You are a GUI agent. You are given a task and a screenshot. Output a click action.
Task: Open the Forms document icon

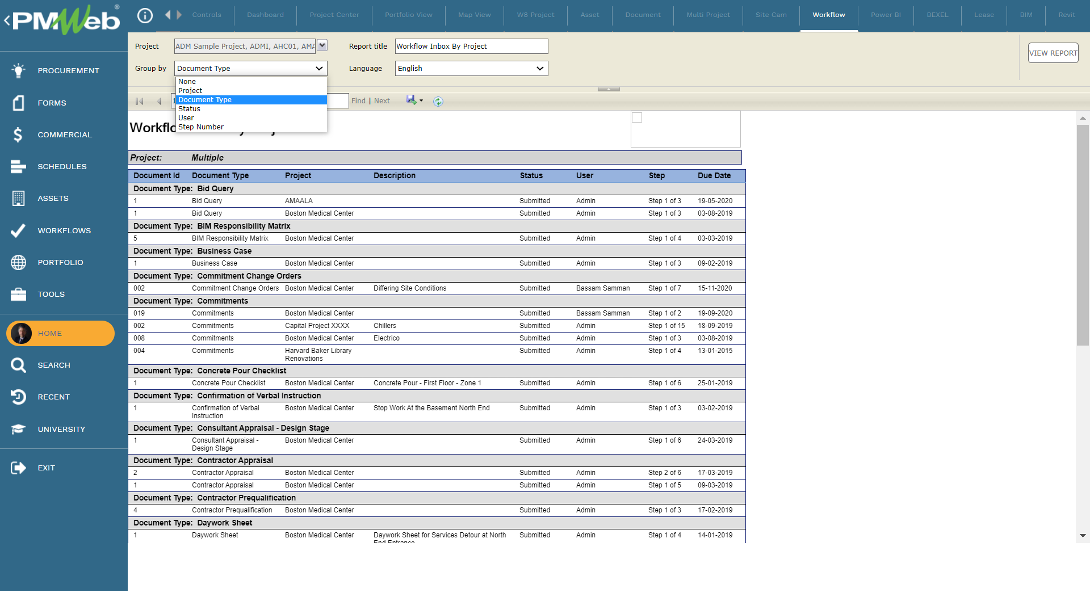pyautogui.click(x=19, y=102)
